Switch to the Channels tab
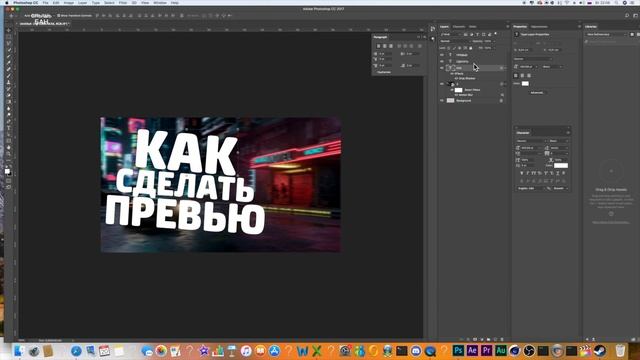The image size is (640, 360). click(x=459, y=27)
